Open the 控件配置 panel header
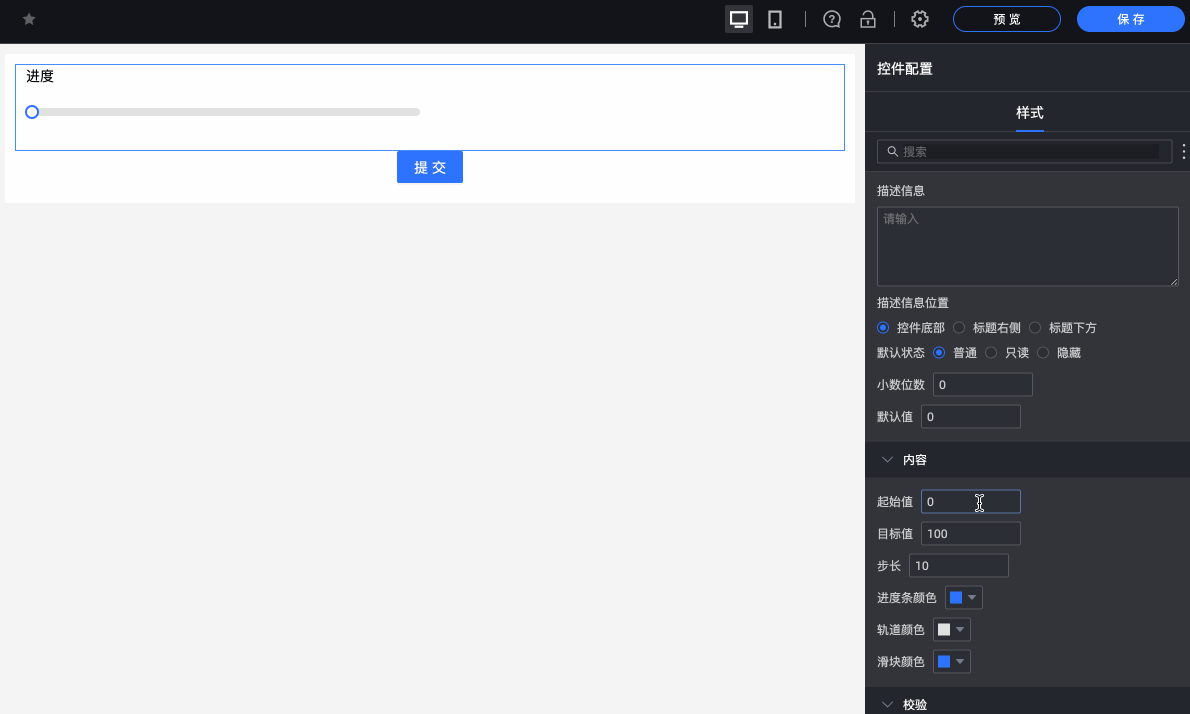 [903, 68]
